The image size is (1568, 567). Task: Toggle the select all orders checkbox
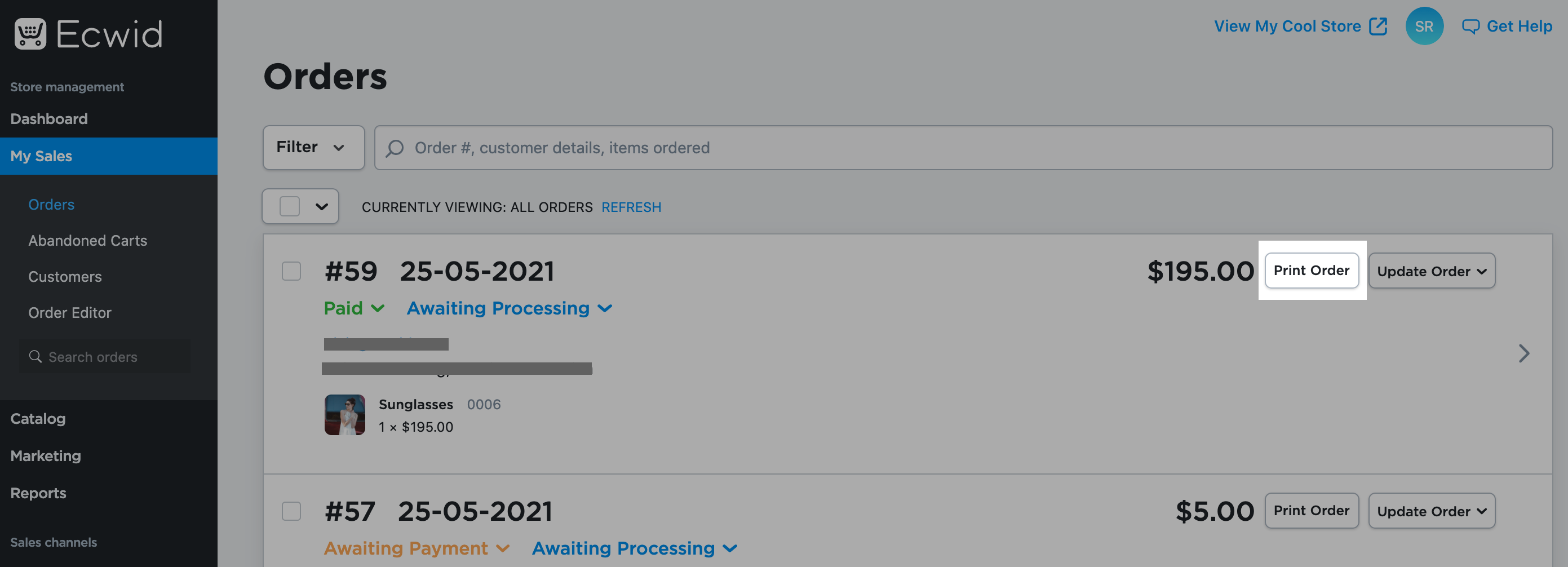point(289,206)
